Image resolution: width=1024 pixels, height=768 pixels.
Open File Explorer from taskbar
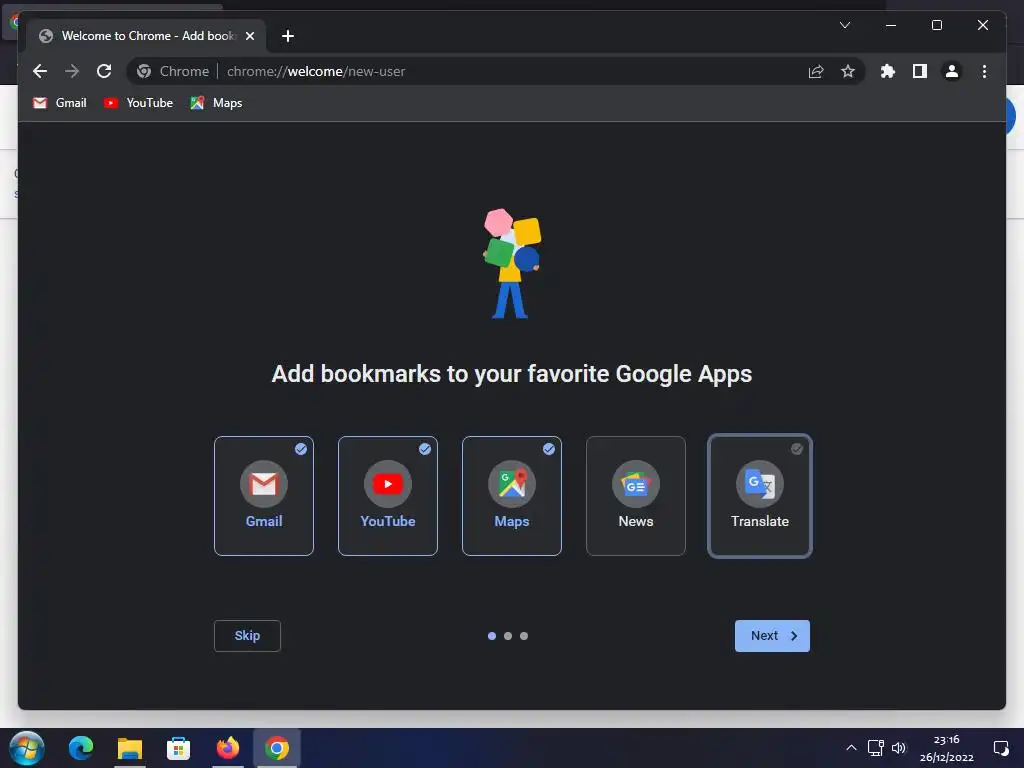130,748
